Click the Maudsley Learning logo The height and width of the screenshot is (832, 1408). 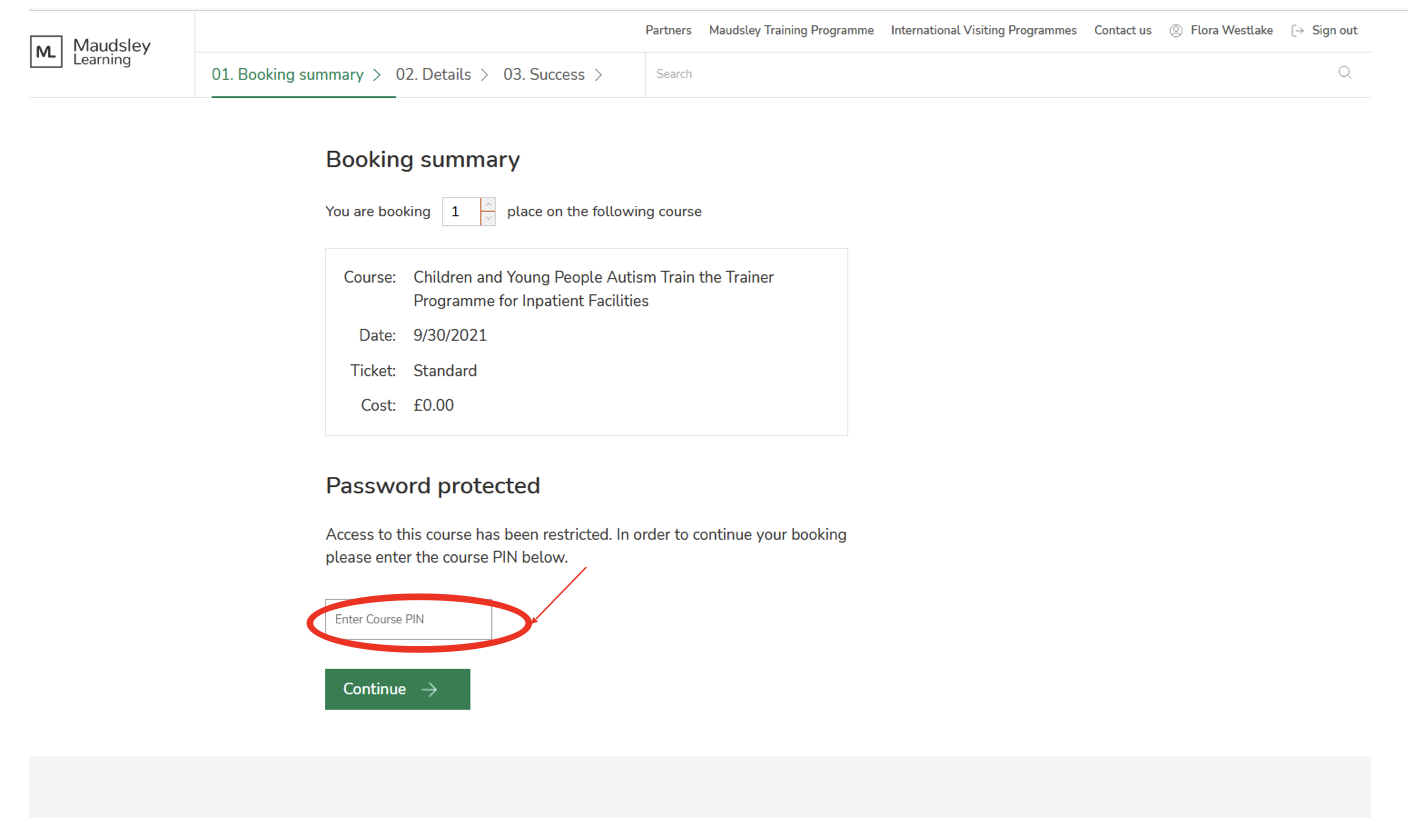[x=91, y=52]
